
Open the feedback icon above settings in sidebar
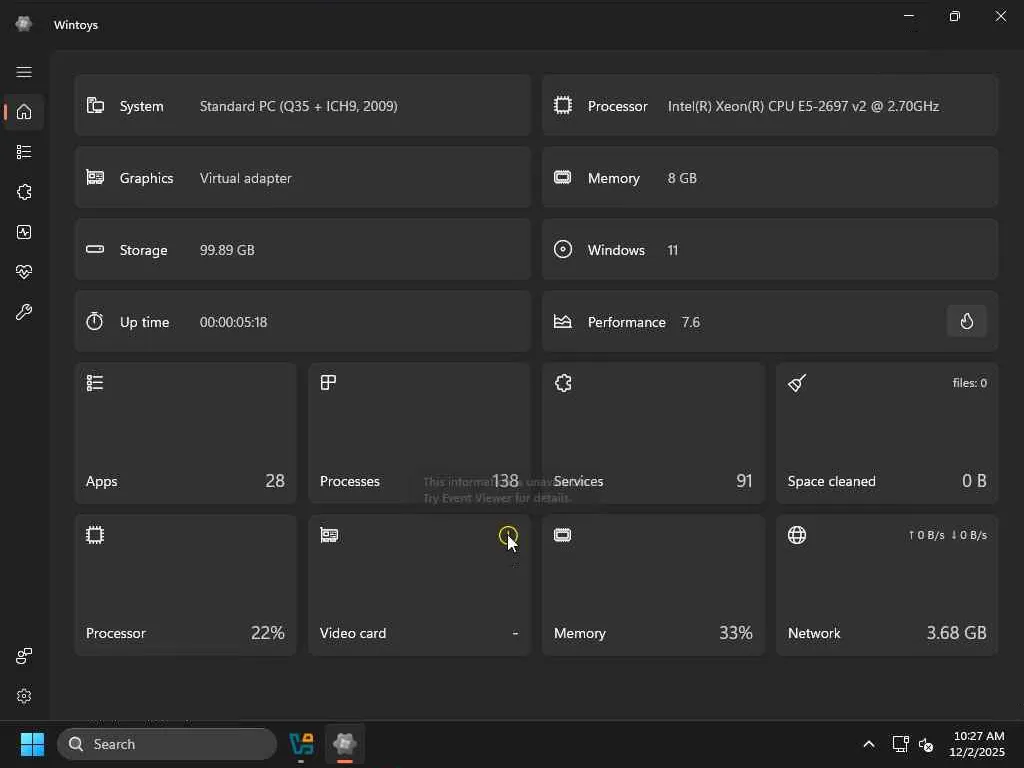point(24,656)
